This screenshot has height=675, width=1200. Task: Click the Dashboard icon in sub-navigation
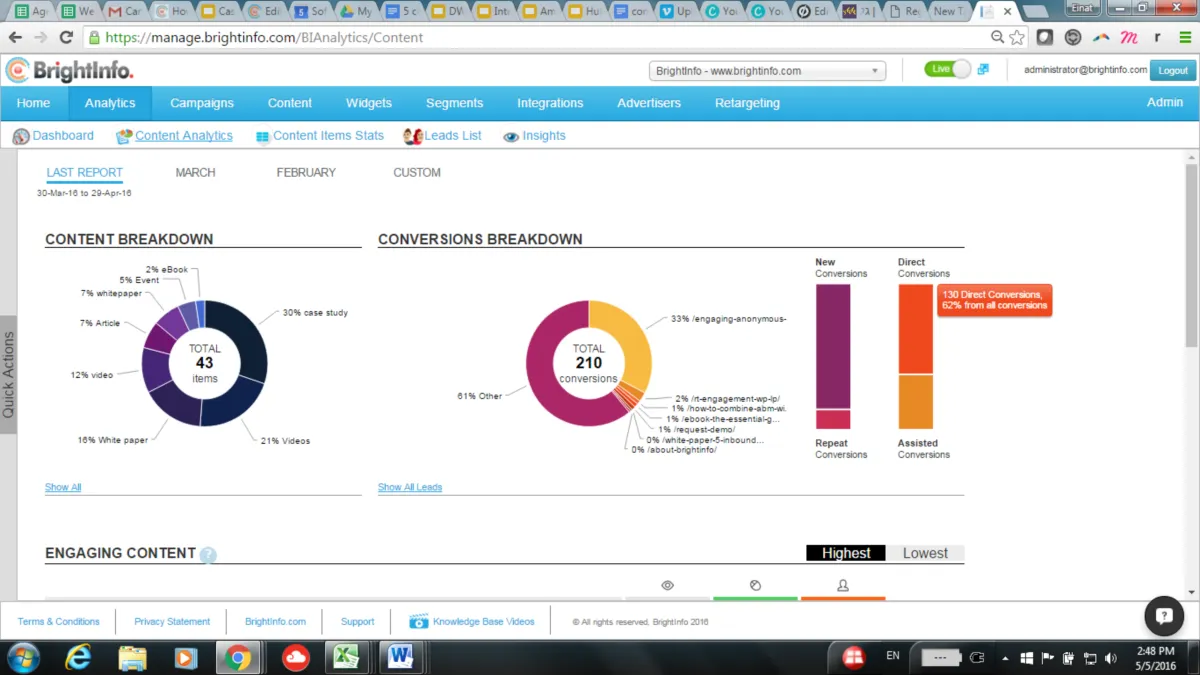(21, 136)
